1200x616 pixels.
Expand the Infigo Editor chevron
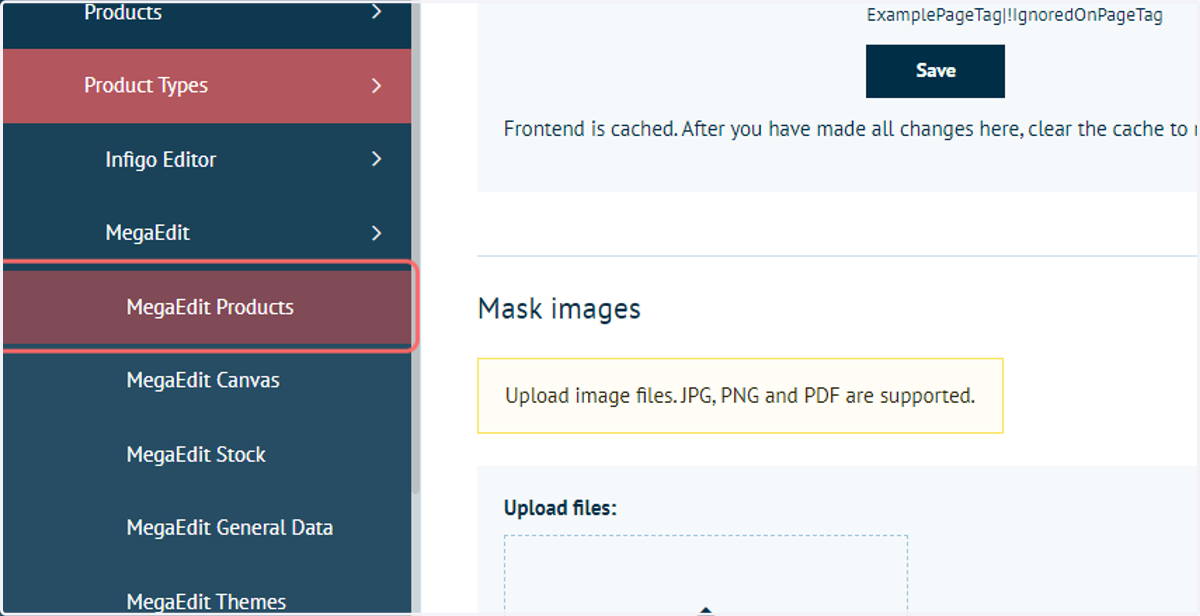click(376, 159)
